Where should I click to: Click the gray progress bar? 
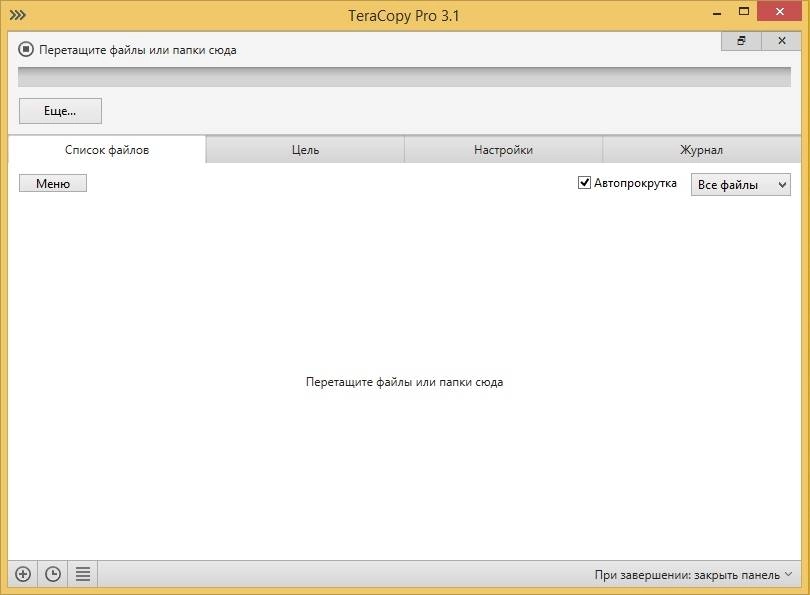click(404, 77)
